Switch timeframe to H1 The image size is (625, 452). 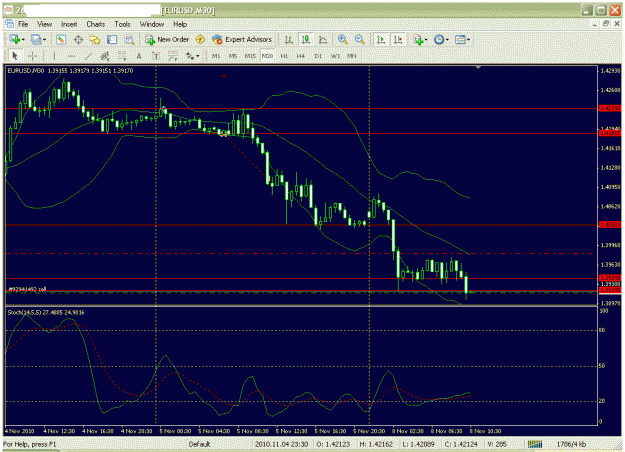[x=284, y=56]
